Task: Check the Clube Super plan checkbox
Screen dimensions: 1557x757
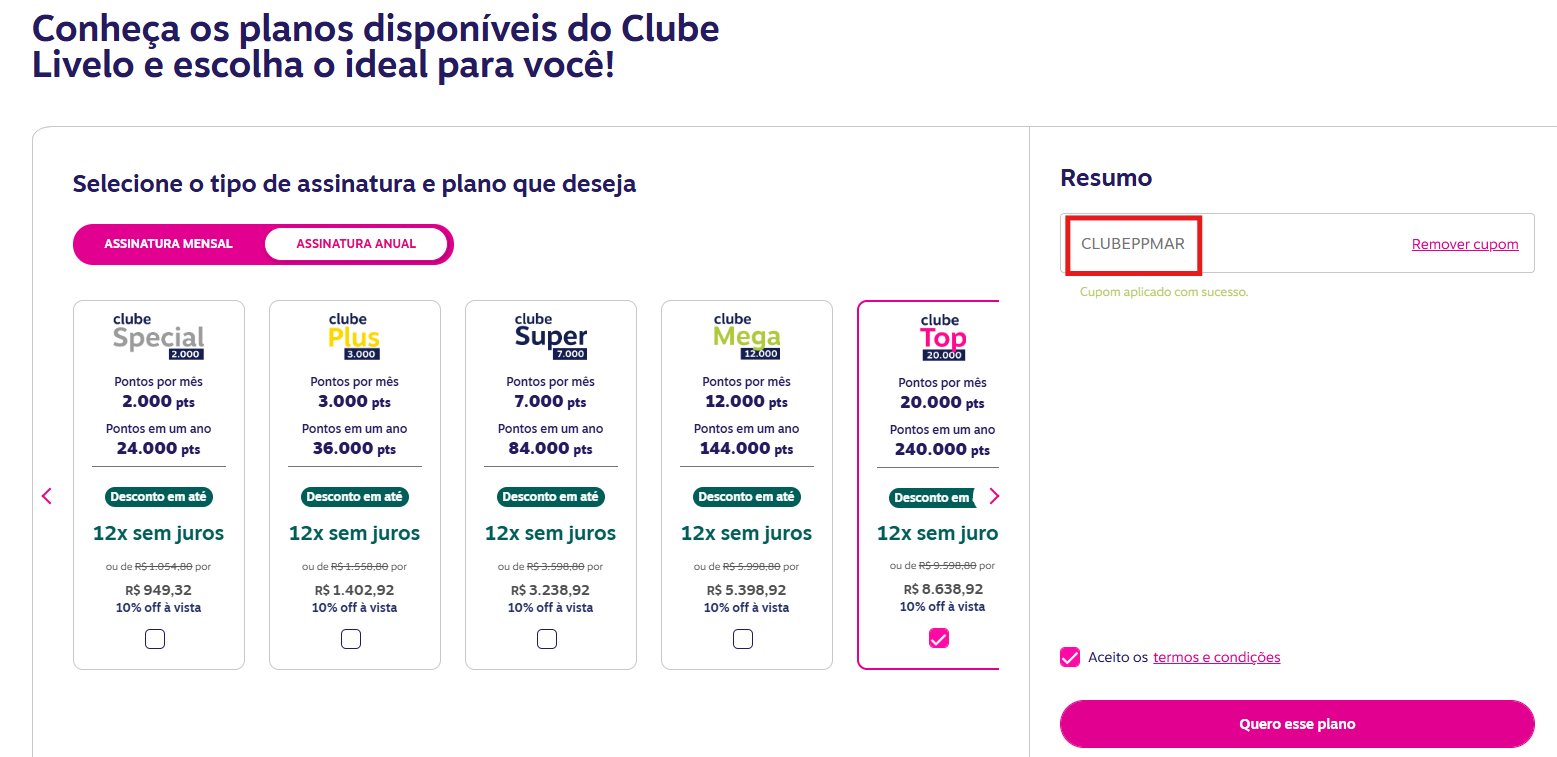Action: (547, 639)
